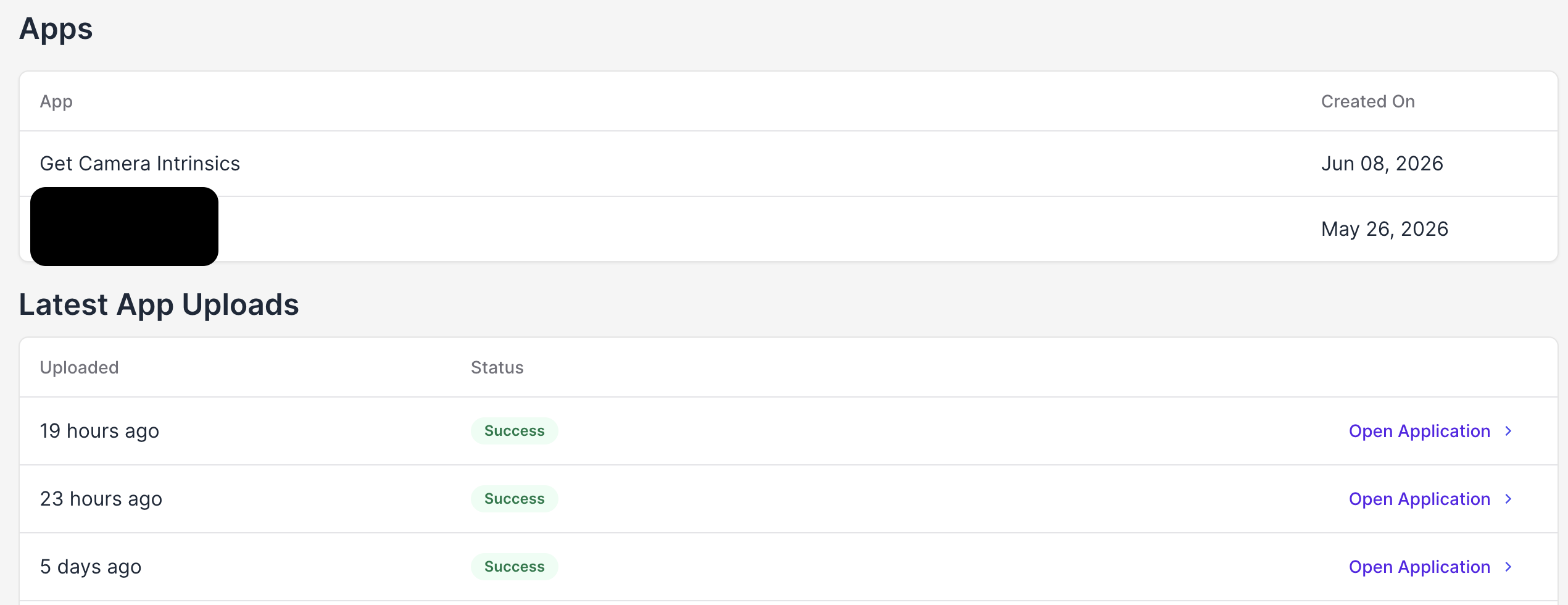Open the Get Camera Intrinsics app
Screen dimensions: 1568x605
coord(140,164)
